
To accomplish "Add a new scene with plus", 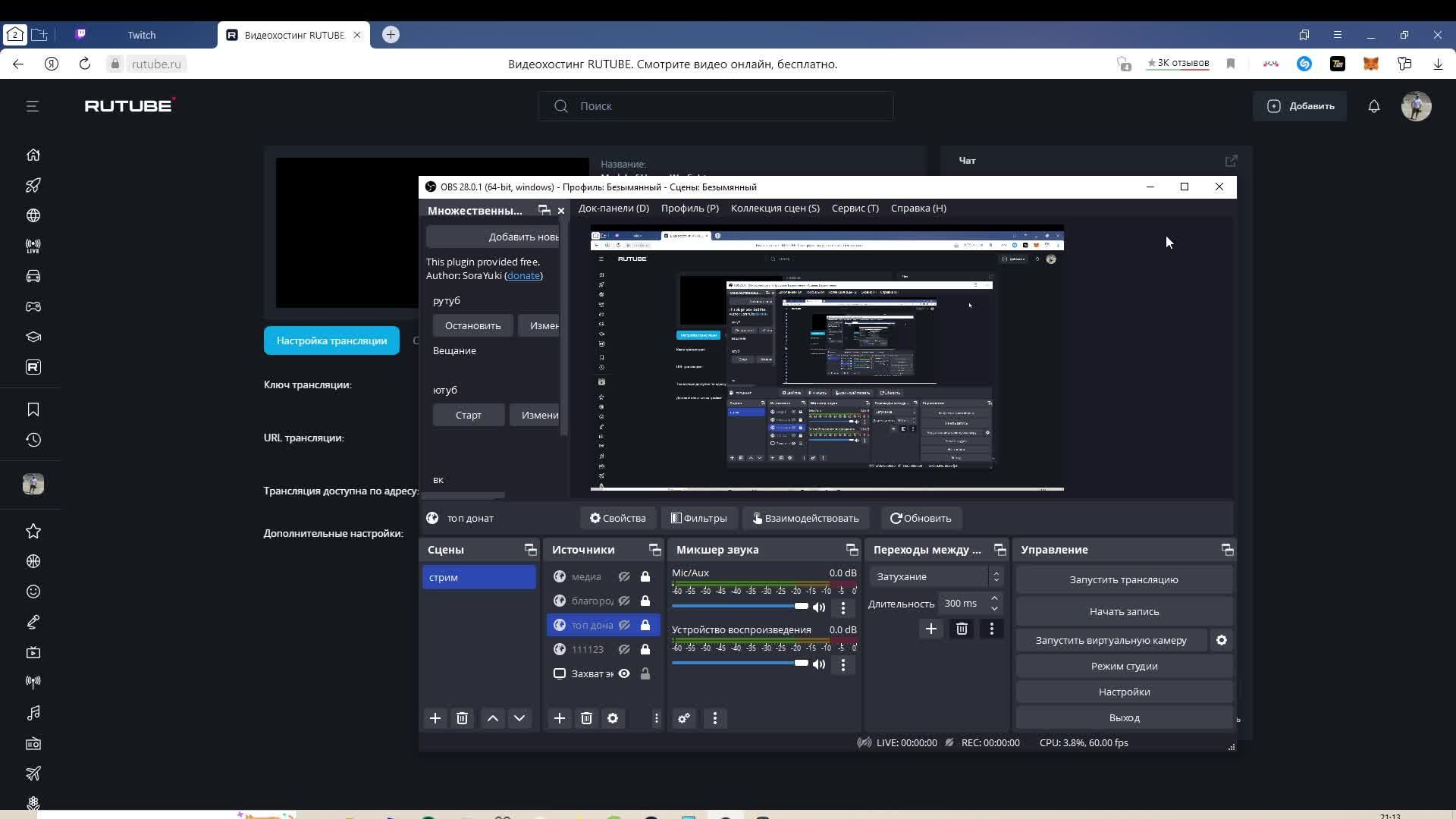I will click(435, 718).
